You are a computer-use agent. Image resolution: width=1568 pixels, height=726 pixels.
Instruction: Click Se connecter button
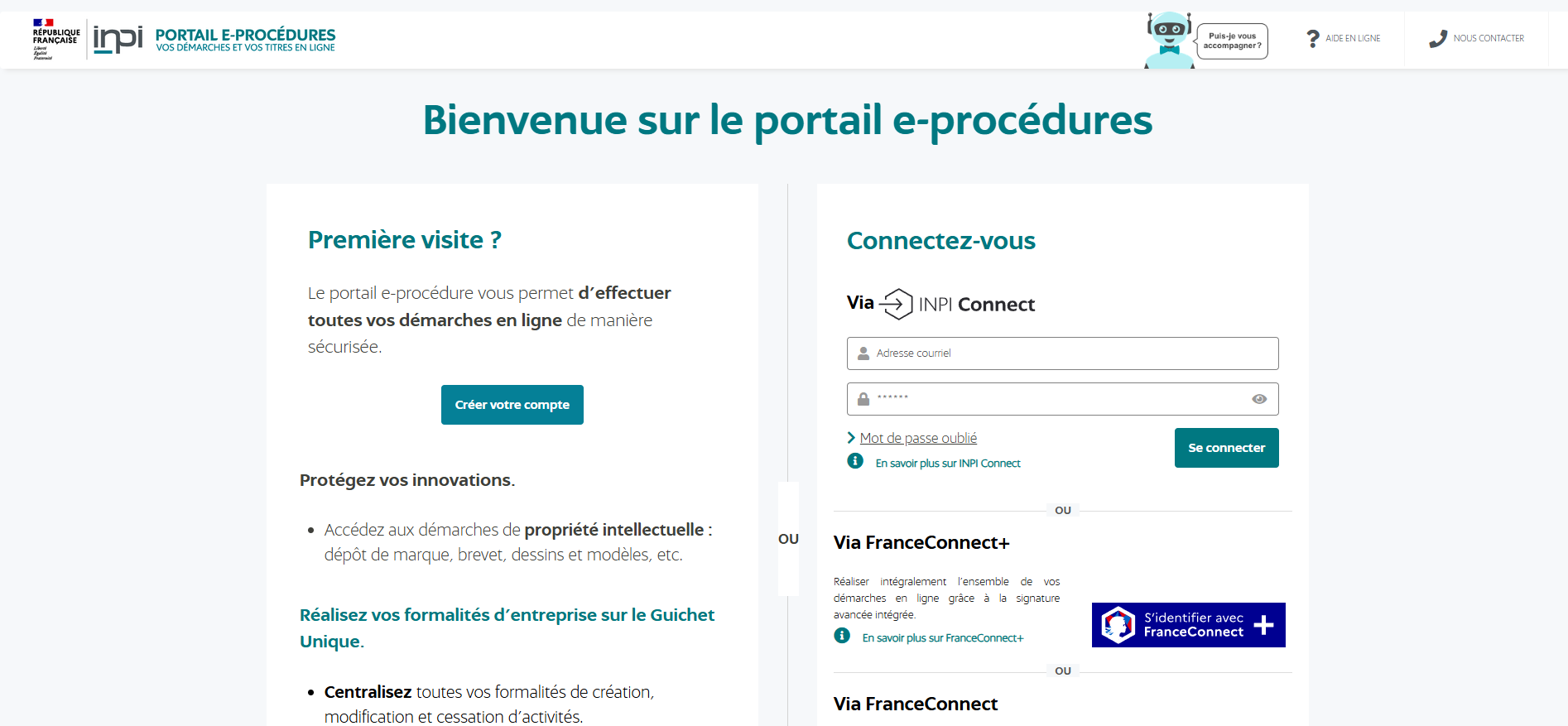(1227, 448)
